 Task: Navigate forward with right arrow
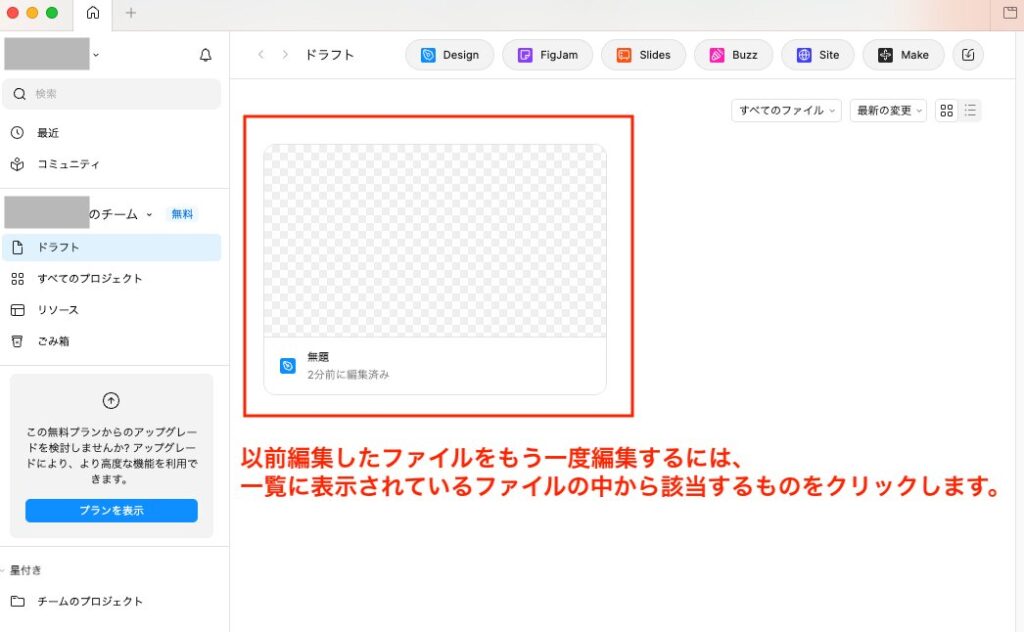[x=286, y=55]
